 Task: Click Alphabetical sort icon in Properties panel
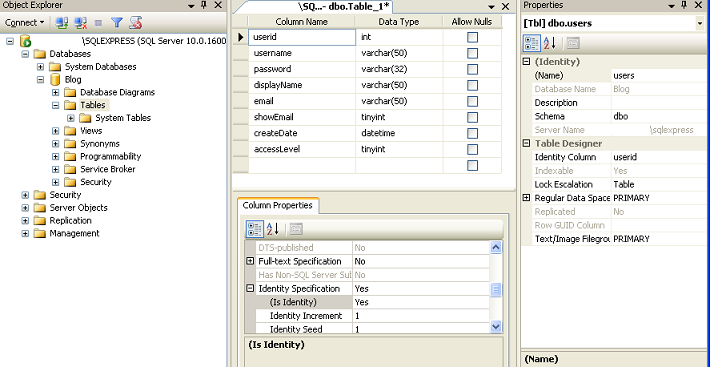click(549, 43)
